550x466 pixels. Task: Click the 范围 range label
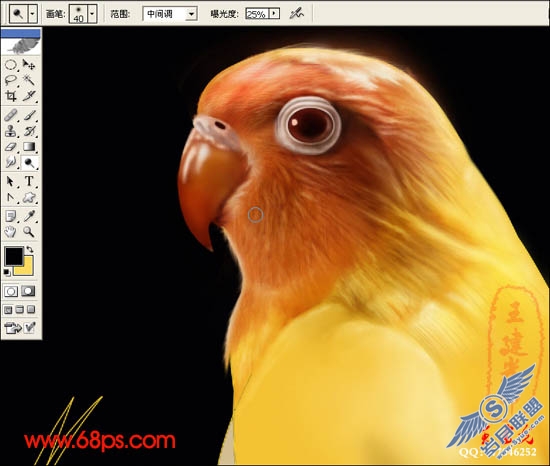pos(120,14)
